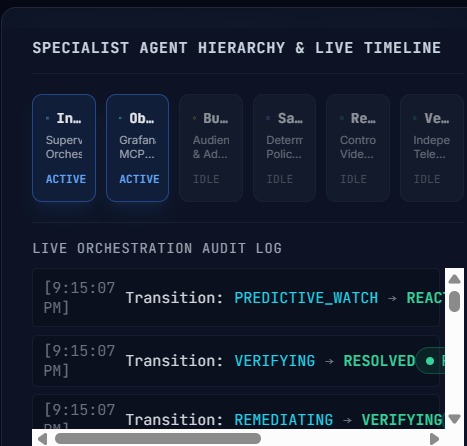Select the active 'Ob...' Grafana MCP agent card
Image resolution: width=467 pixels, height=446 pixels.
coord(137,148)
